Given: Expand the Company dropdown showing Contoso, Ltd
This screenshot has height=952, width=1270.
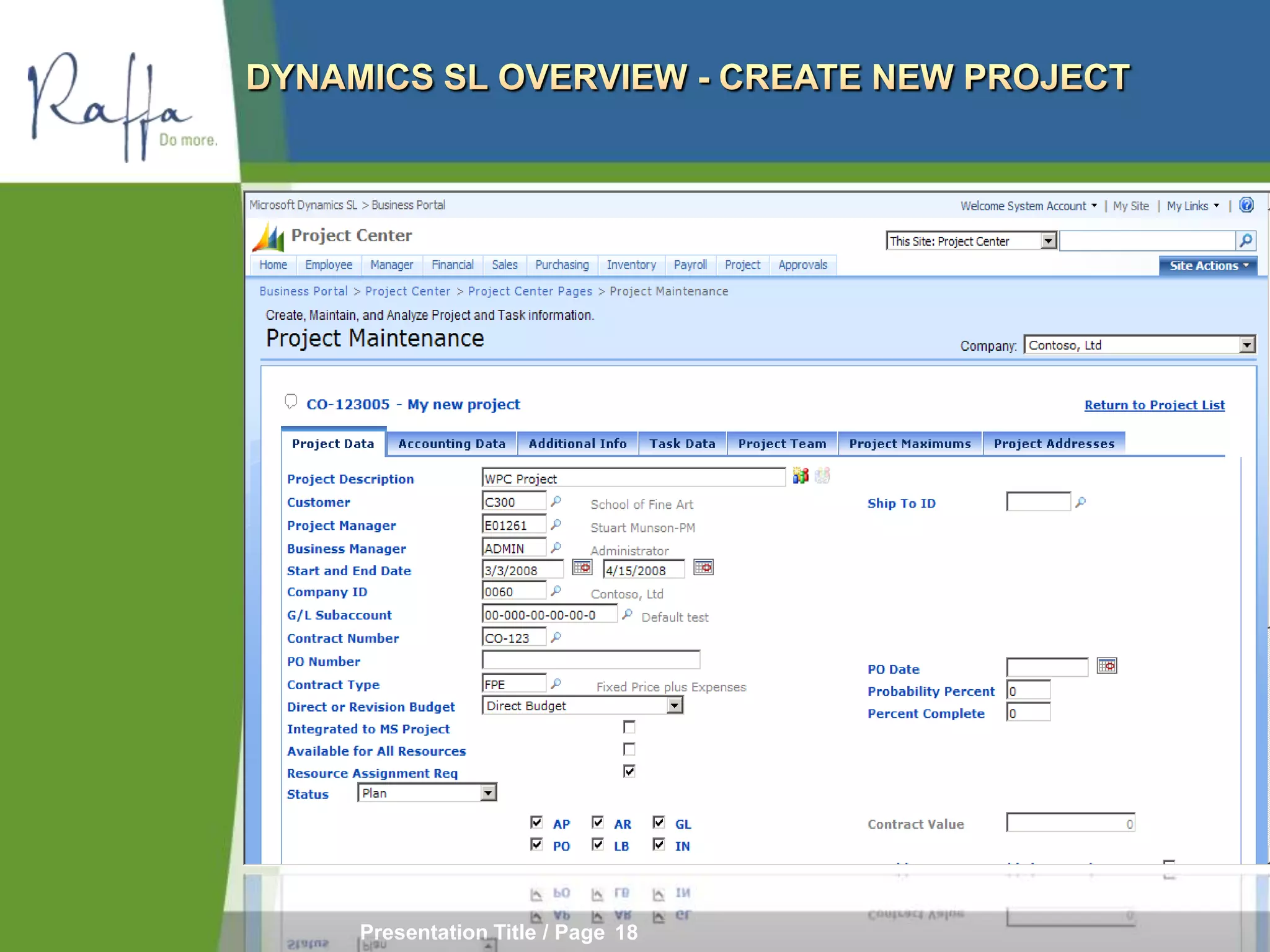Looking at the screenshot, I should pyautogui.click(x=1246, y=345).
